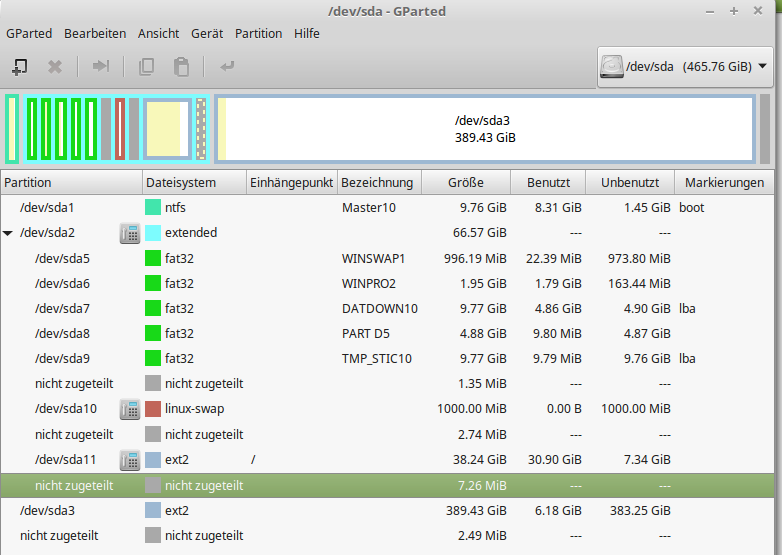The image size is (782, 555).
Task: Click the highlighted 7.26 MiB unallocated row
Action: (x=387, y=486)
